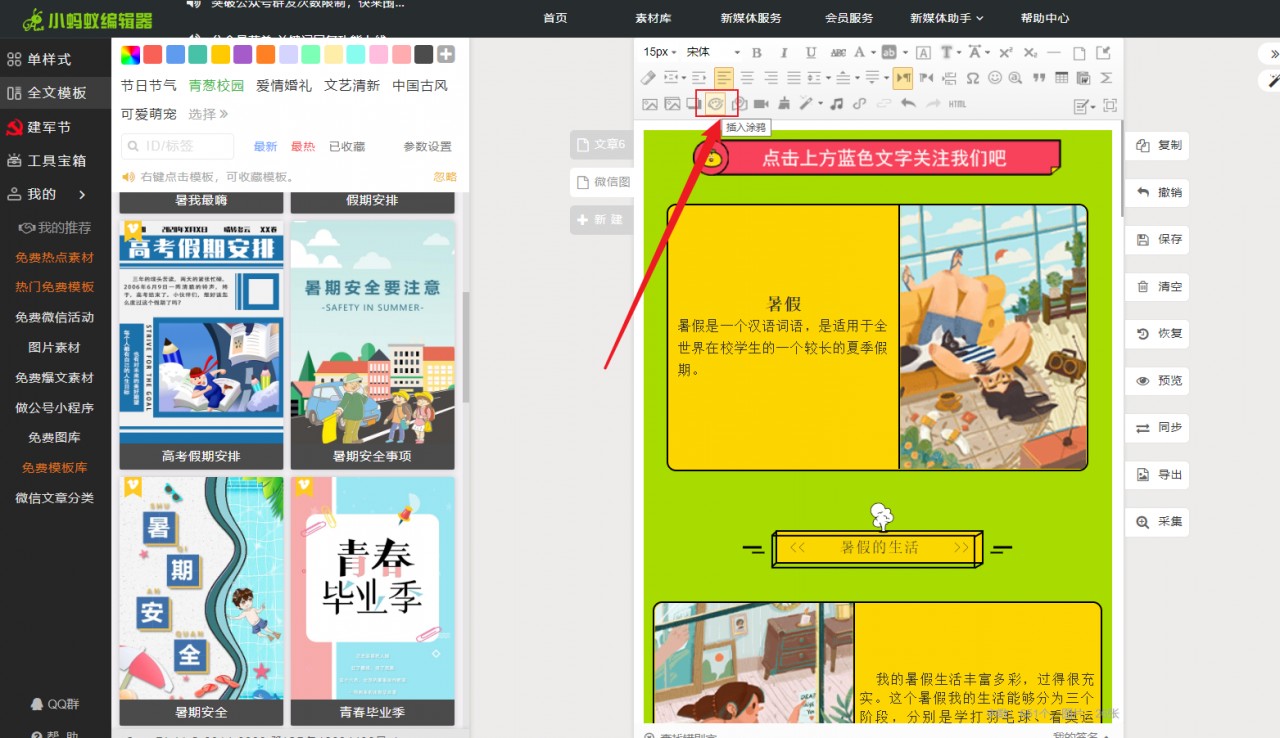Open the special character Ω tool
1280x738 pixels.
coord(972,77)
